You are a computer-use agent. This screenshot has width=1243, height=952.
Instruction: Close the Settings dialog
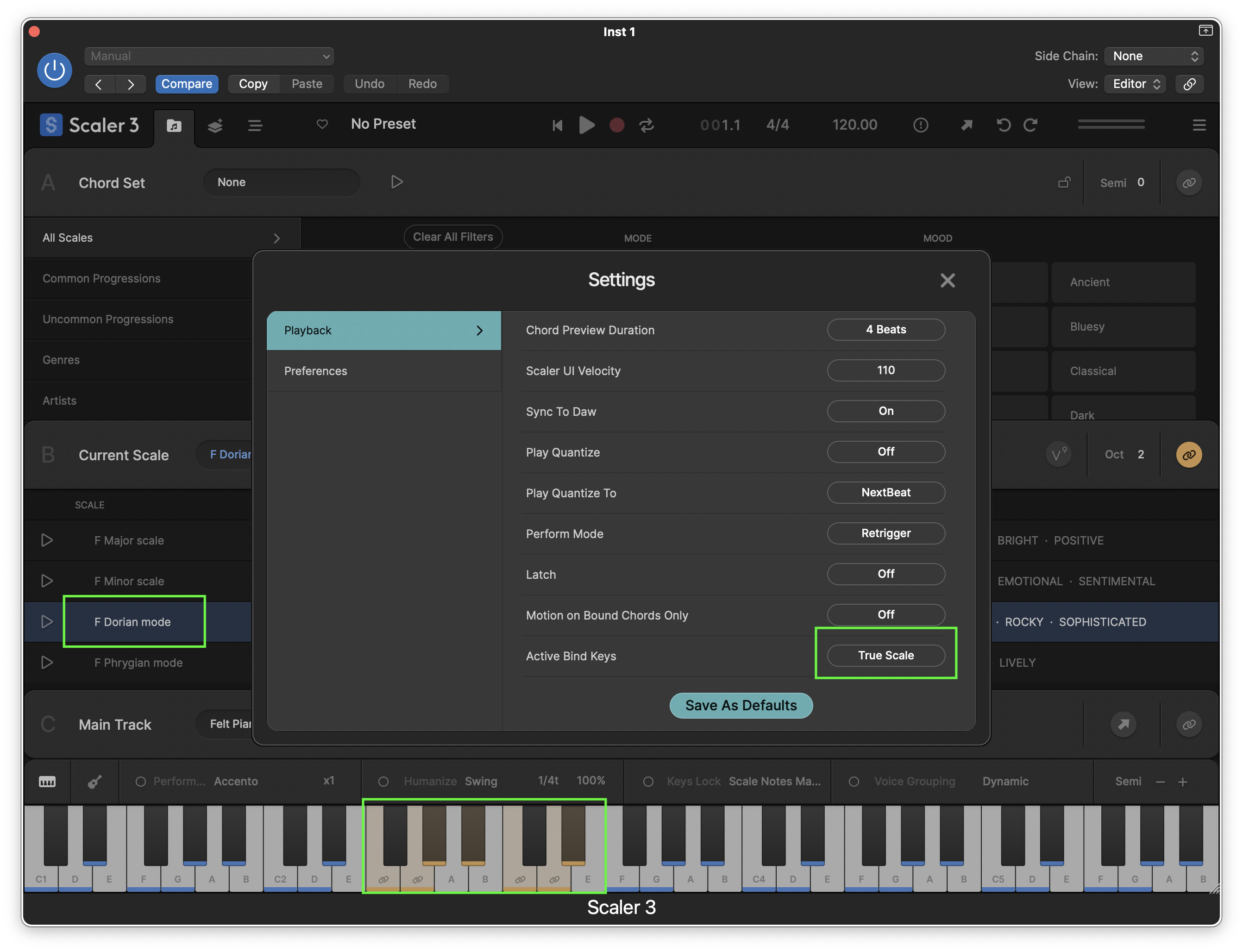947,281
